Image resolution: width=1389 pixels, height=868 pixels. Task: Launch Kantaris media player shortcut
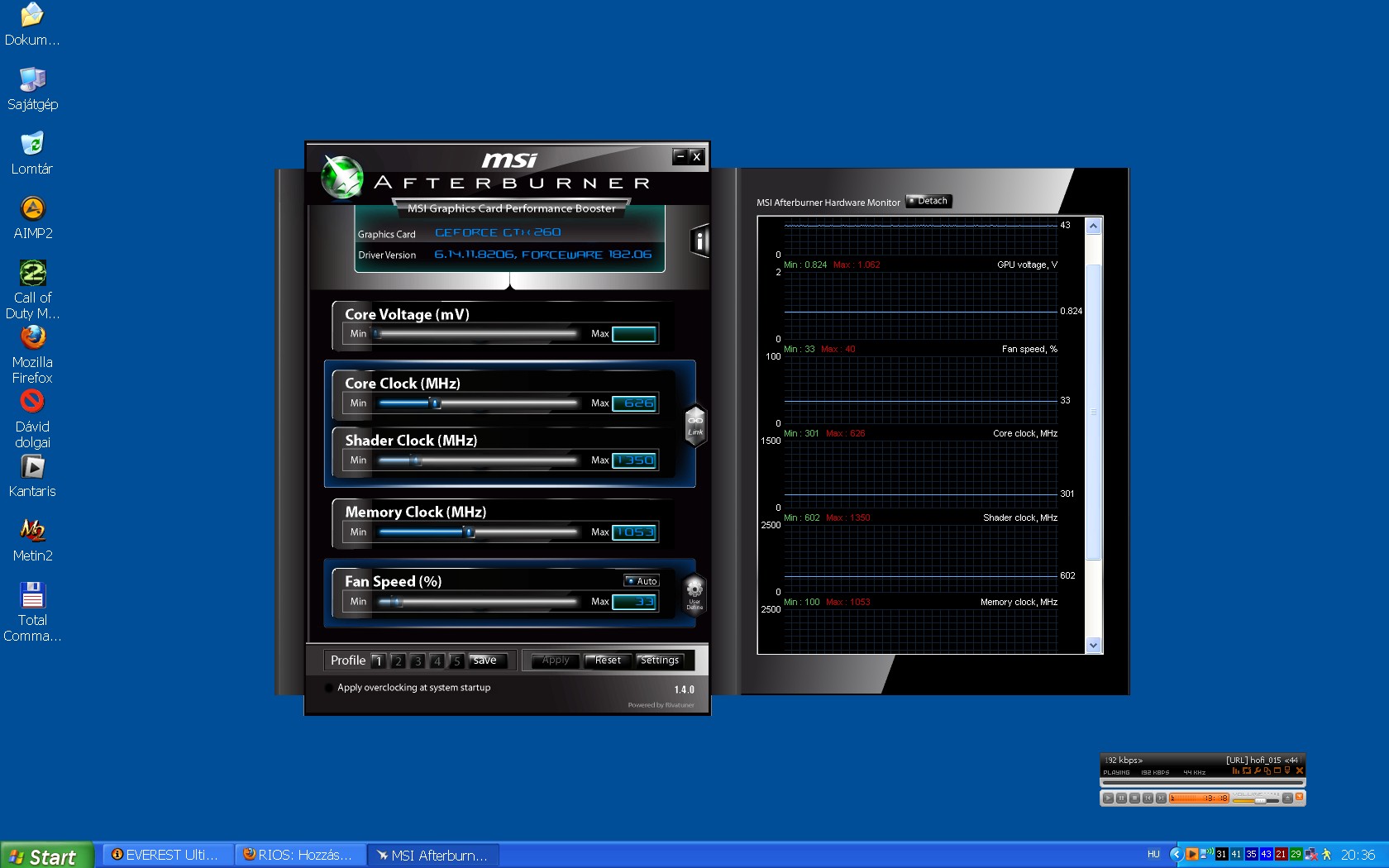32,476
